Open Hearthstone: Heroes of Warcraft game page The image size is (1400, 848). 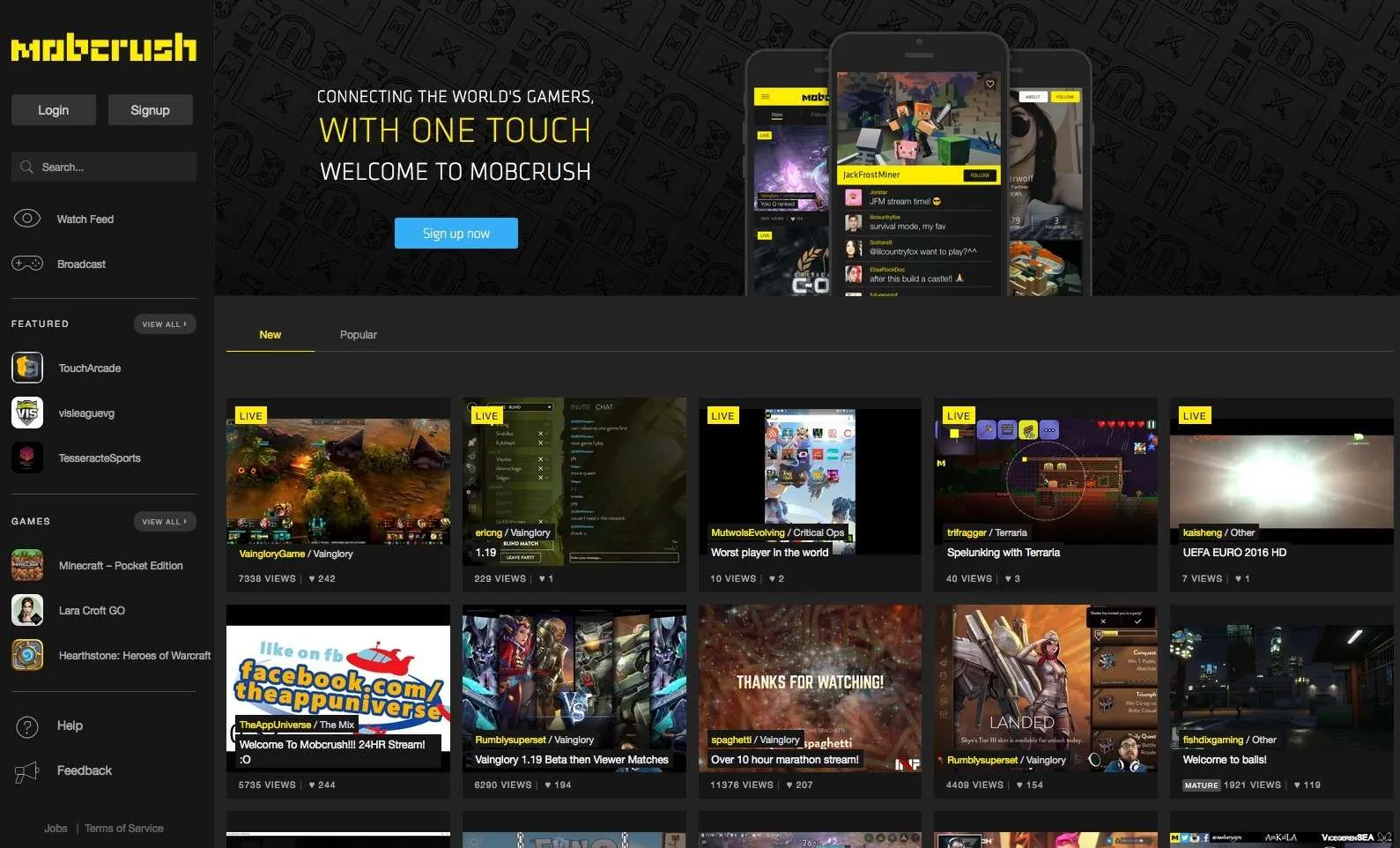pos(135,656)
